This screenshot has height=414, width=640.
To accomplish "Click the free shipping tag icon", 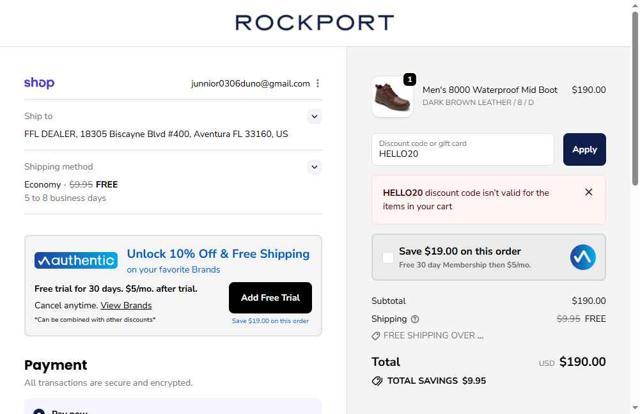I will coord(376,336).
